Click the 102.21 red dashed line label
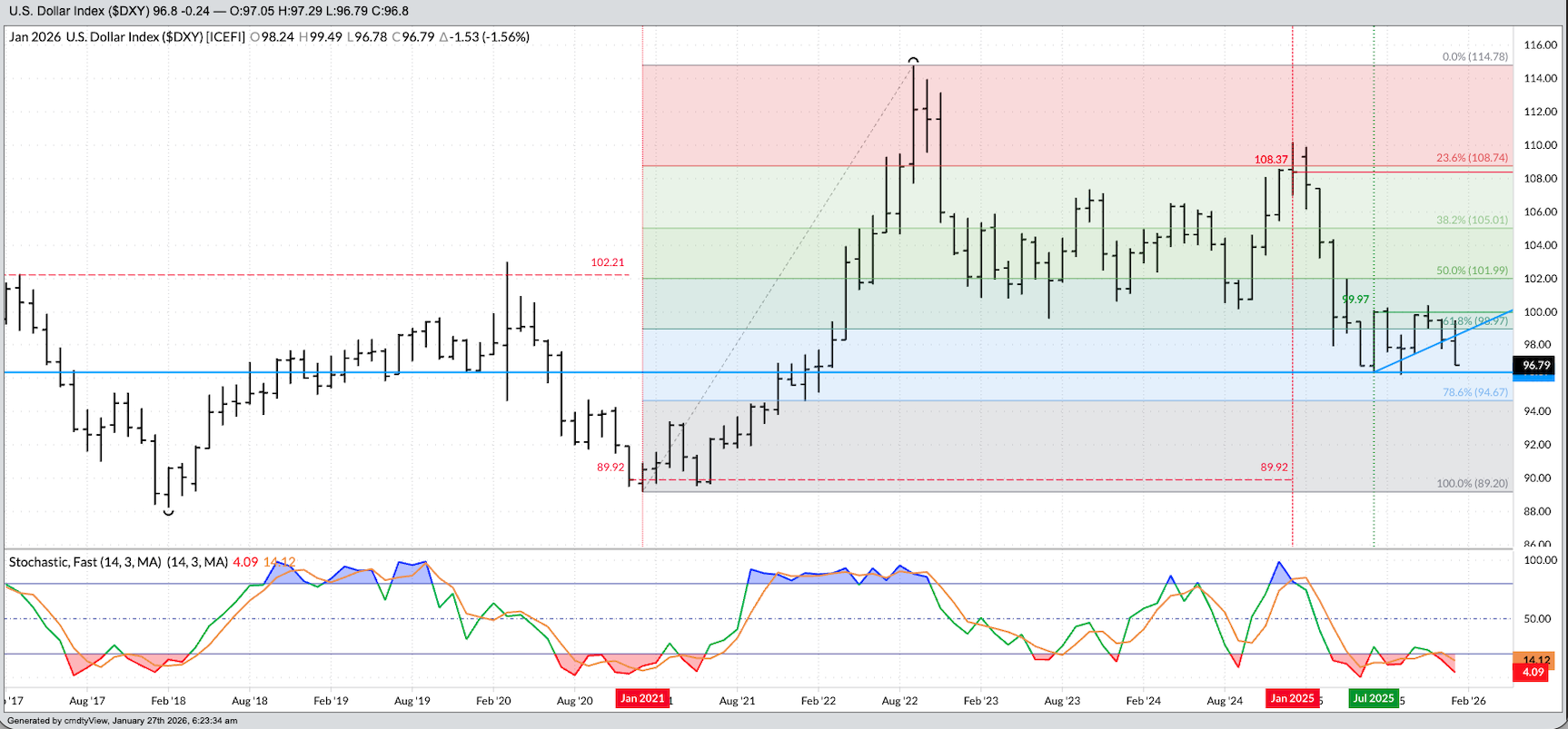The width and height of the screenshot is (1568, 729). (x=608, y=262)
